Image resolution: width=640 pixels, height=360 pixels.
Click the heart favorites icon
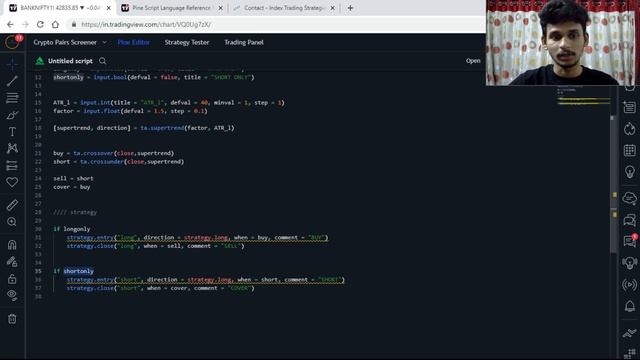[x=12, y=182]
